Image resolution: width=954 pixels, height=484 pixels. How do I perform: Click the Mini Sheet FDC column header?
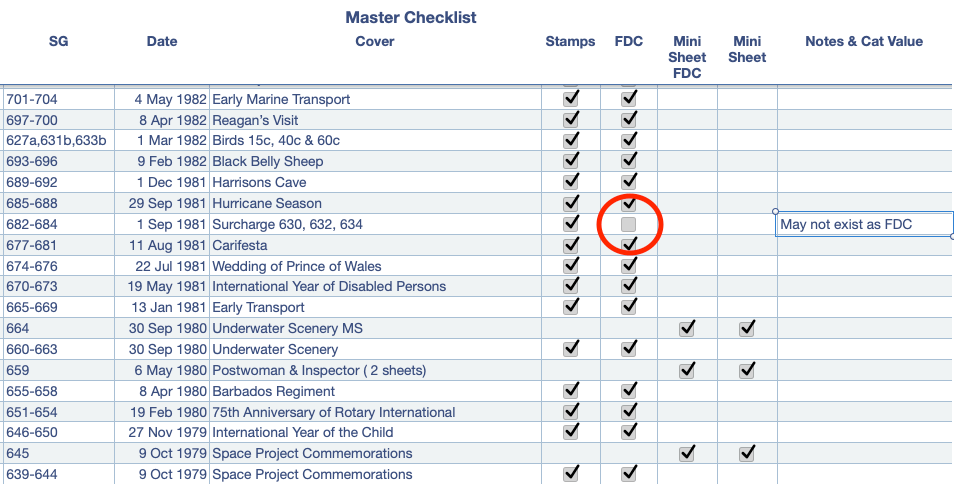tap(687, 57)
